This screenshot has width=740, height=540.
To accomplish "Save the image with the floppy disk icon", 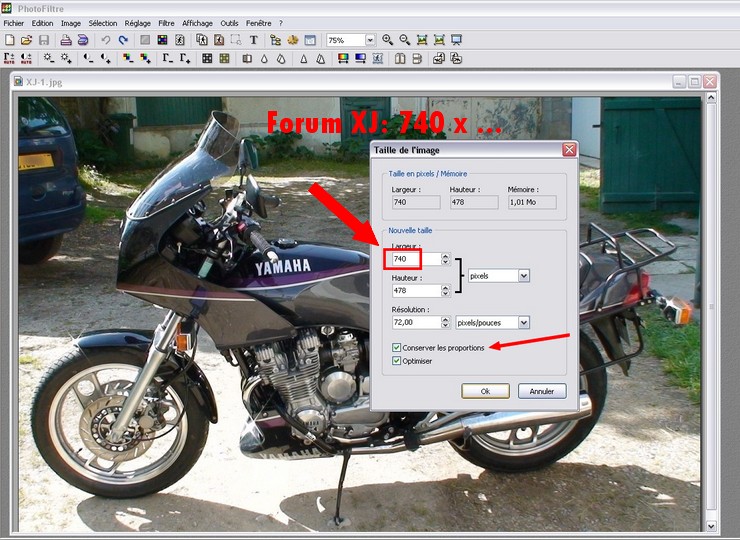I will 44,40.
